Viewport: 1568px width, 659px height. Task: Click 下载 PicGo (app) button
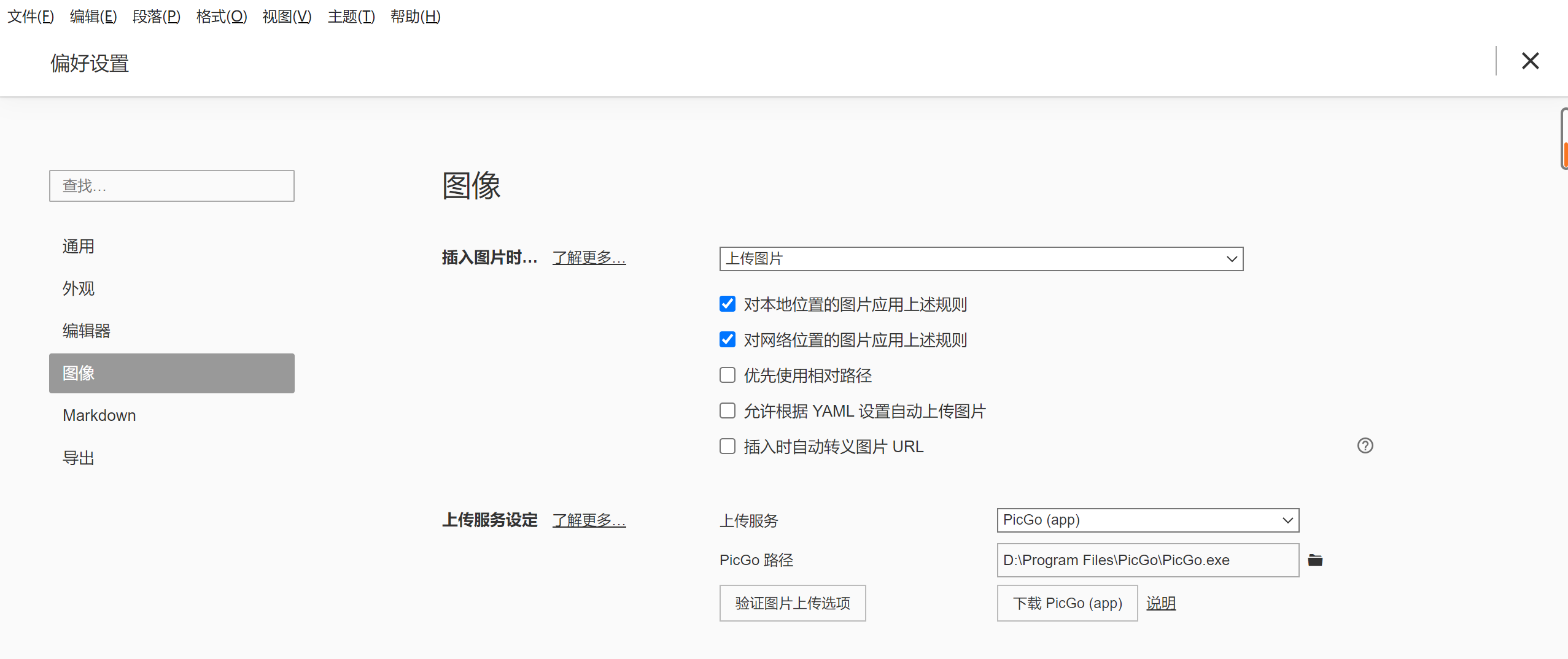[x=1067, y=603]
